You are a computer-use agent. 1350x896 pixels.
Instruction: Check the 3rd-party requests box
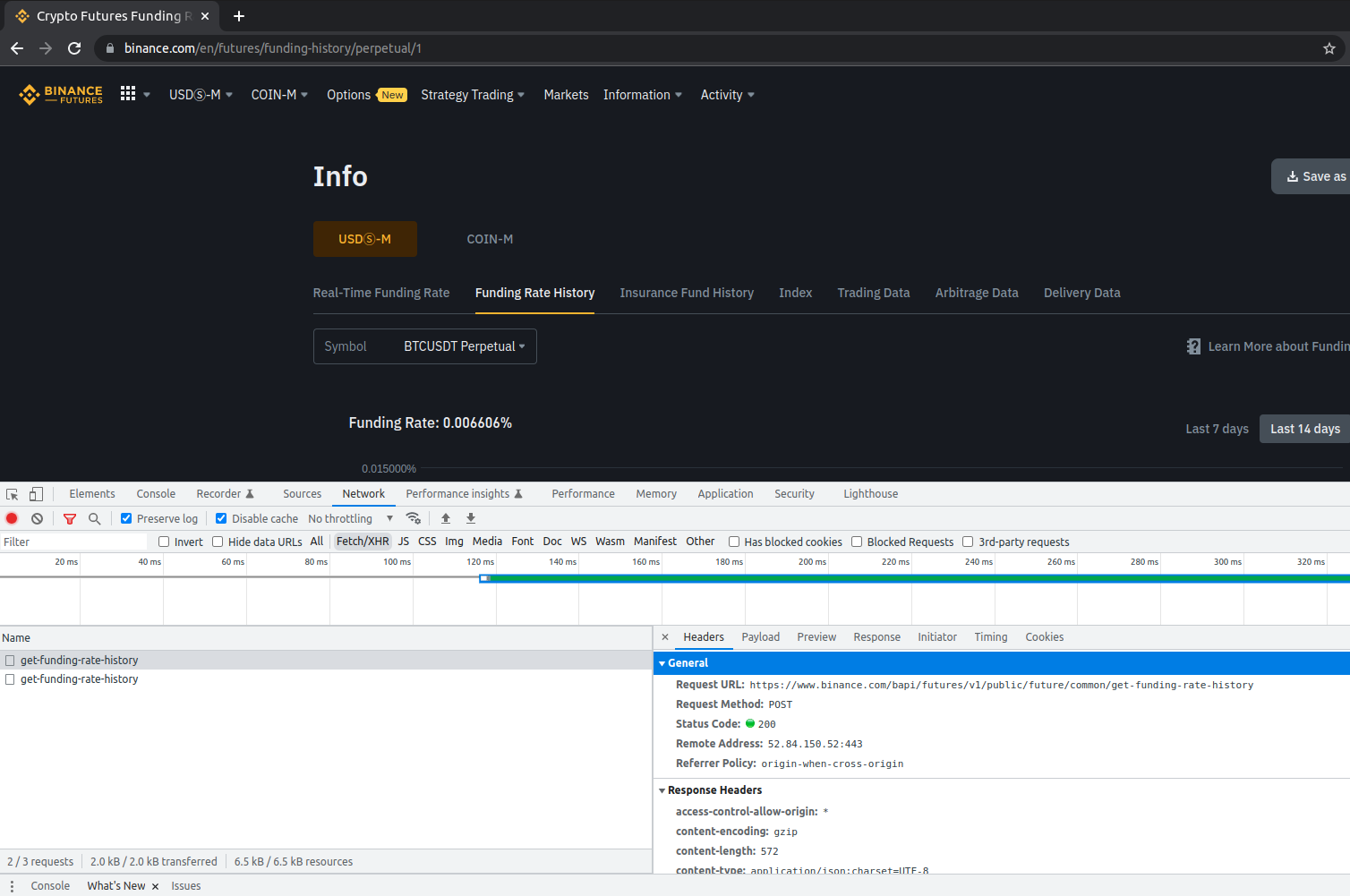[x=968, y=542]
